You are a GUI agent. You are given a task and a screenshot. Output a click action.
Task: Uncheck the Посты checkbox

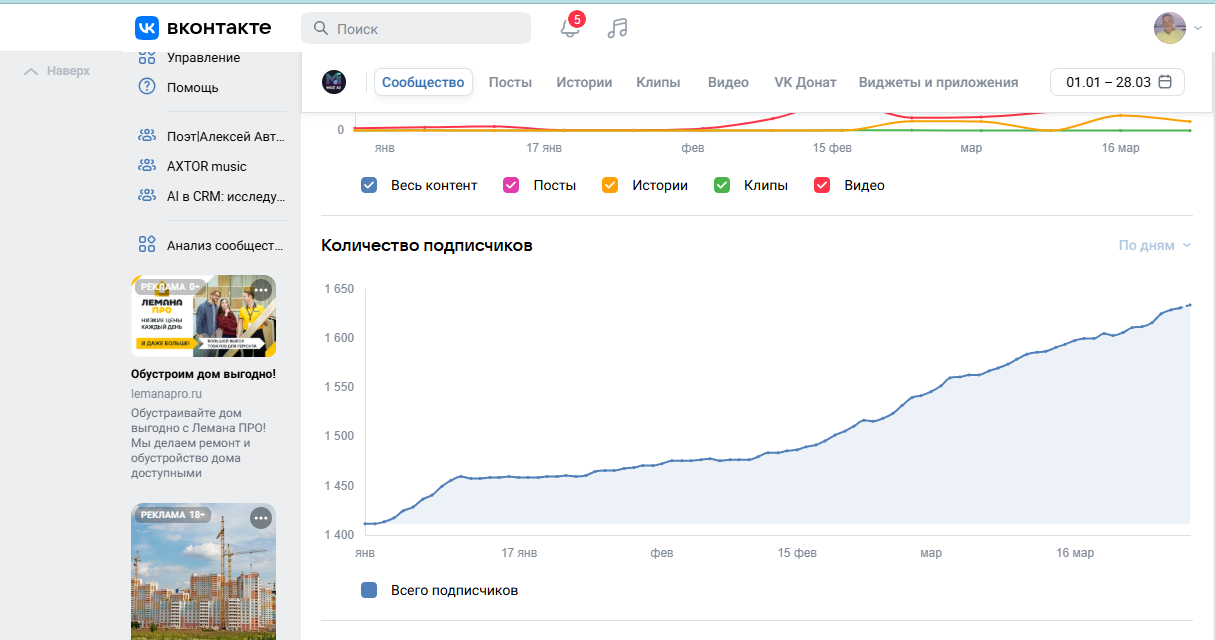tap(511, 185)
